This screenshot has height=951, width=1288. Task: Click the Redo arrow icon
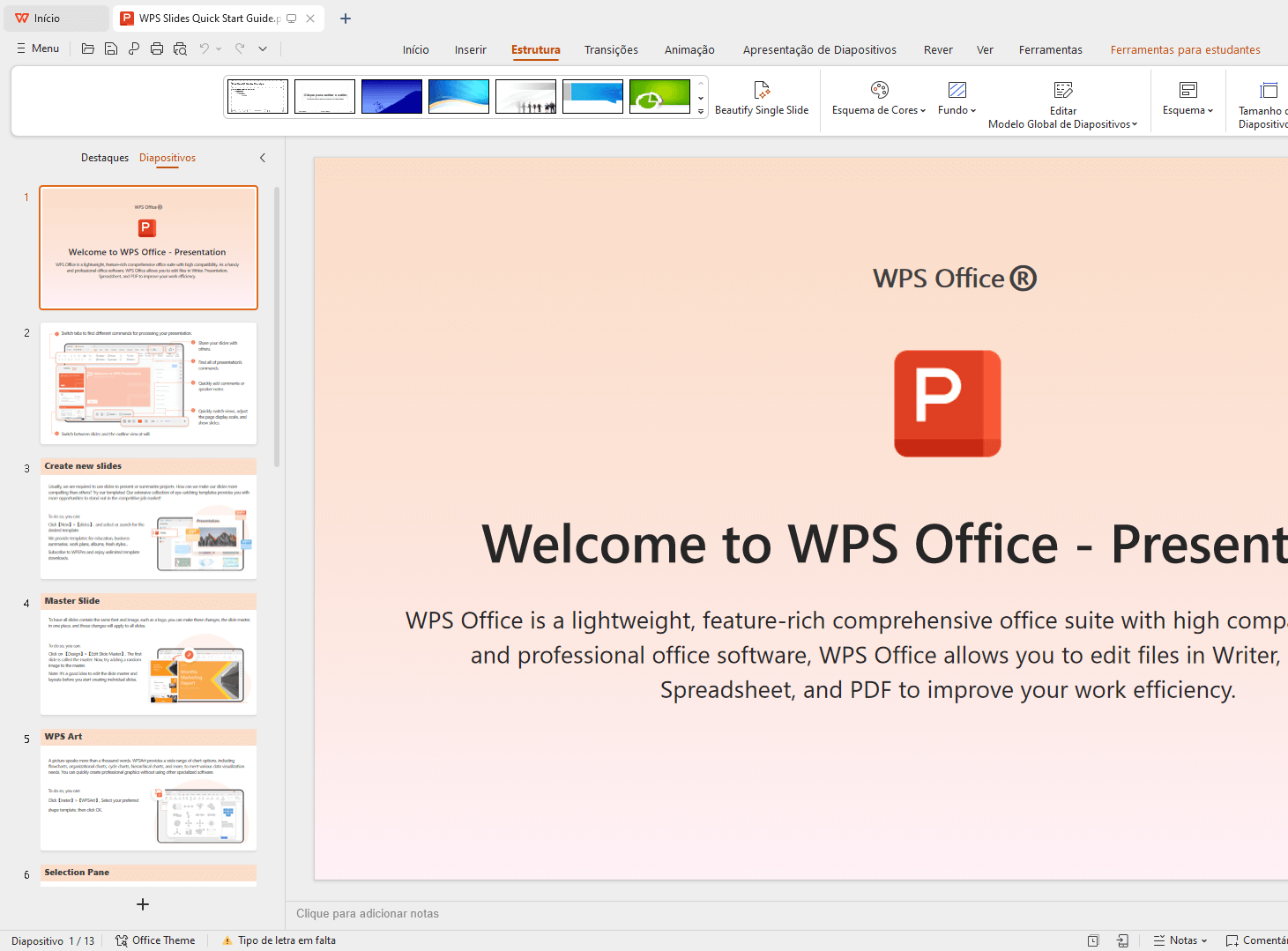click(240, 48)
